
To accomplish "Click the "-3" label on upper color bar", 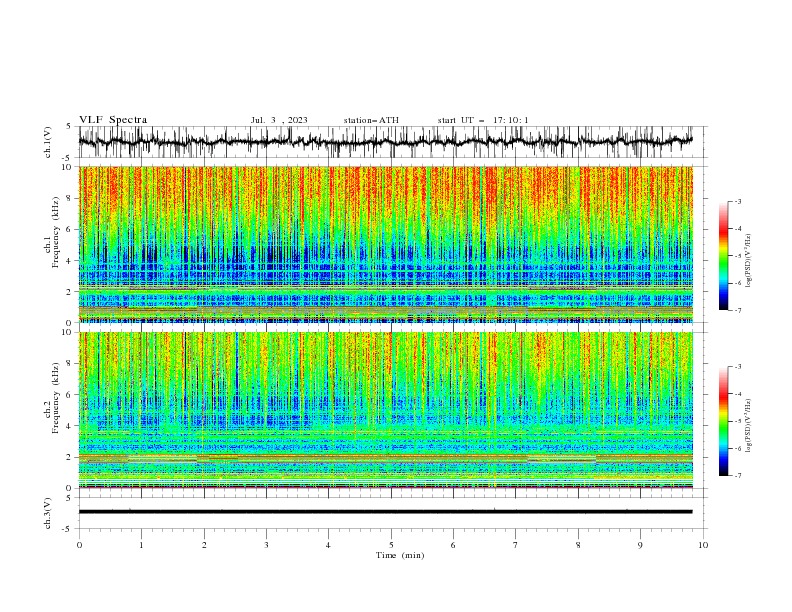I will point(737,201).
